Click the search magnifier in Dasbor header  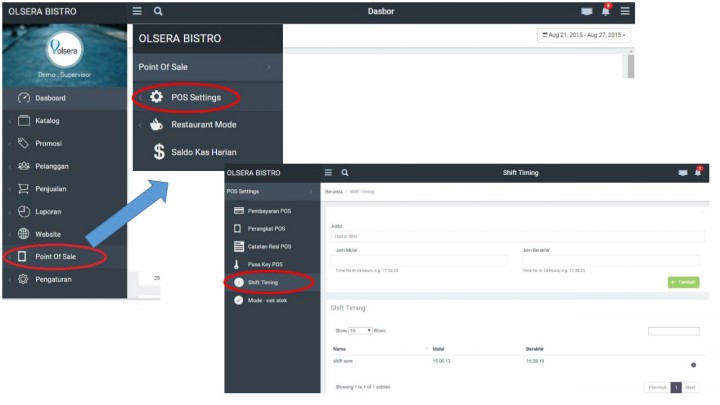tap(158, 11)
